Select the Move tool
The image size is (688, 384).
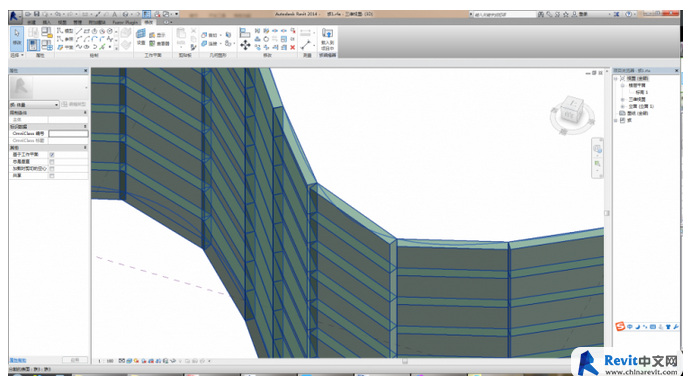tap(245, 44)
